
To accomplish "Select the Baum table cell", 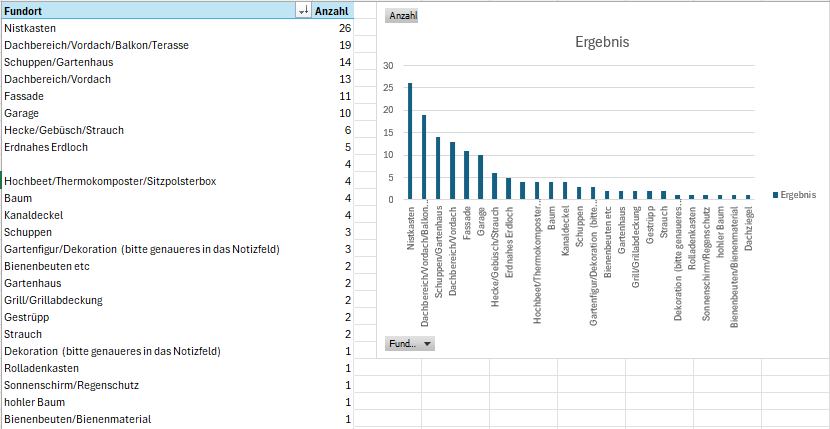I will click(157, 198).
